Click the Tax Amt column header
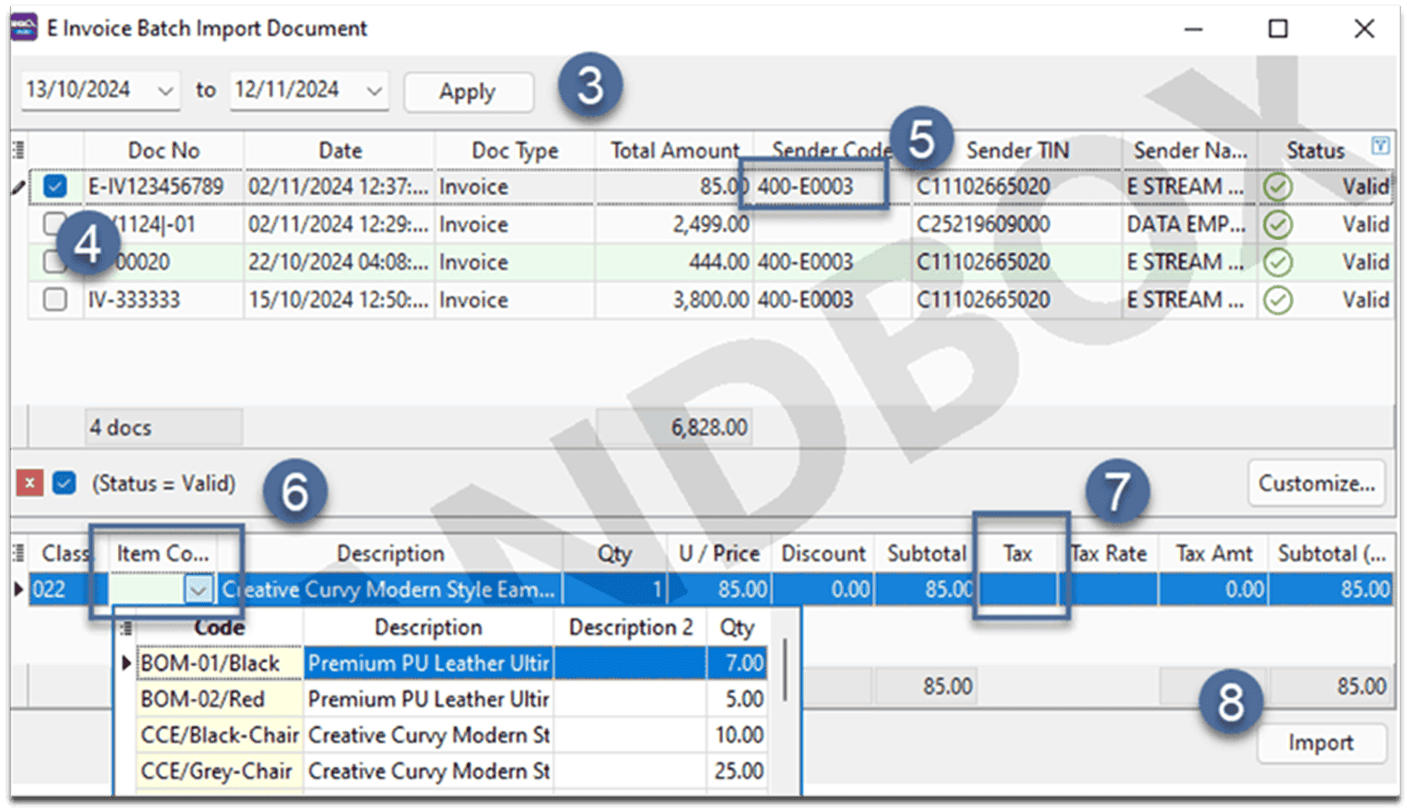The height and width of the screenshot is (812, 1407). [x=1213, y=553]
